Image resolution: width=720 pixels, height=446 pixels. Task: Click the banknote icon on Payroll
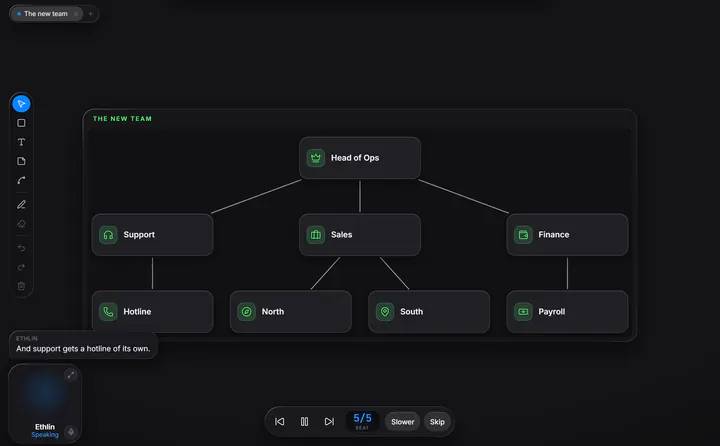point(523,312)
